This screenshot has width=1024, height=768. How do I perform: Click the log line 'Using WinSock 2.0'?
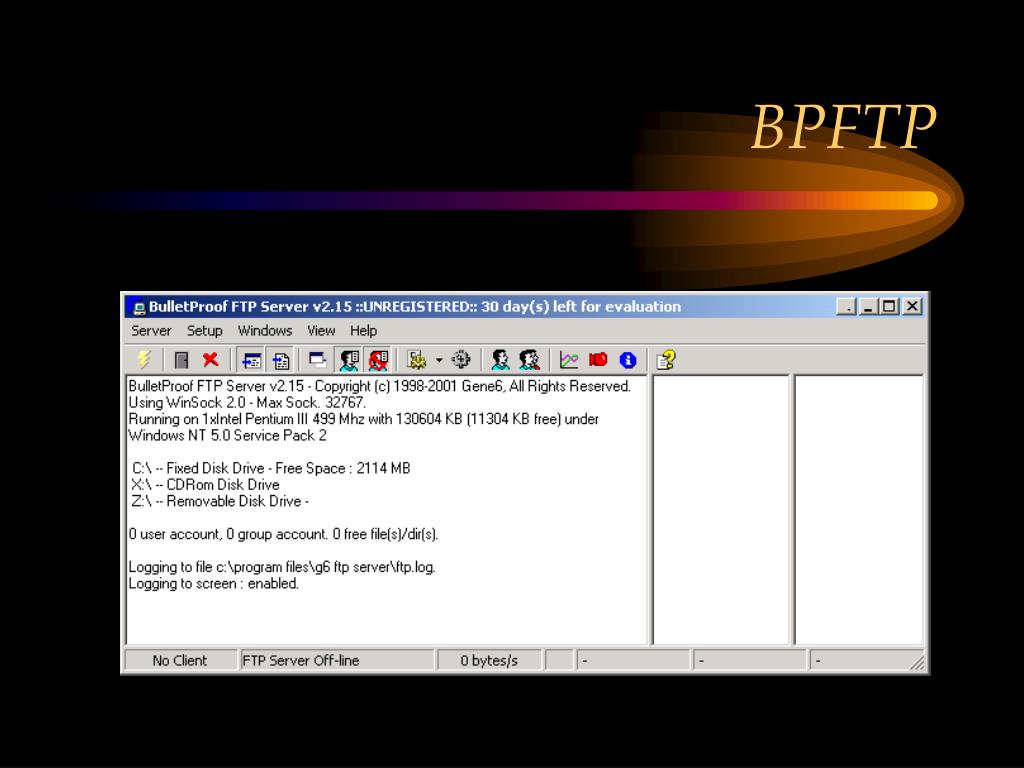click(248, 402)
